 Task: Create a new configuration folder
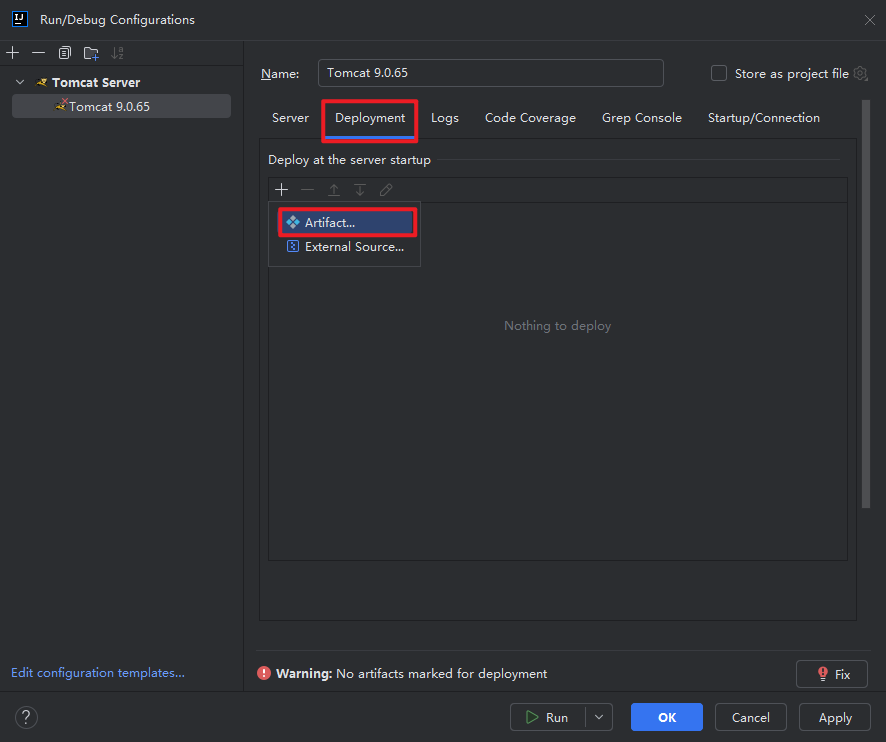point(91,53)
